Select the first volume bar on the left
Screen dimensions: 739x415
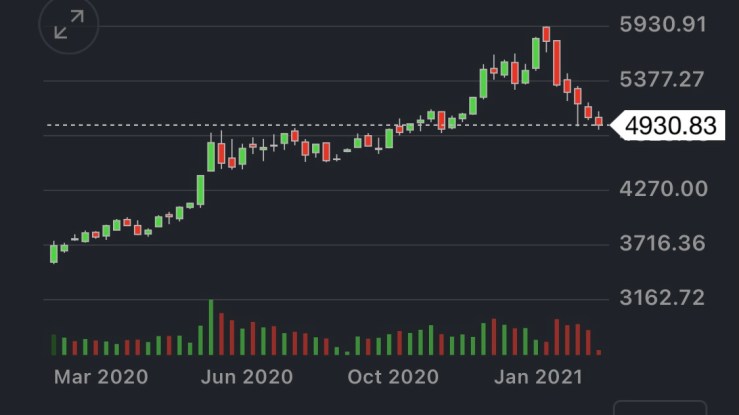54,345
